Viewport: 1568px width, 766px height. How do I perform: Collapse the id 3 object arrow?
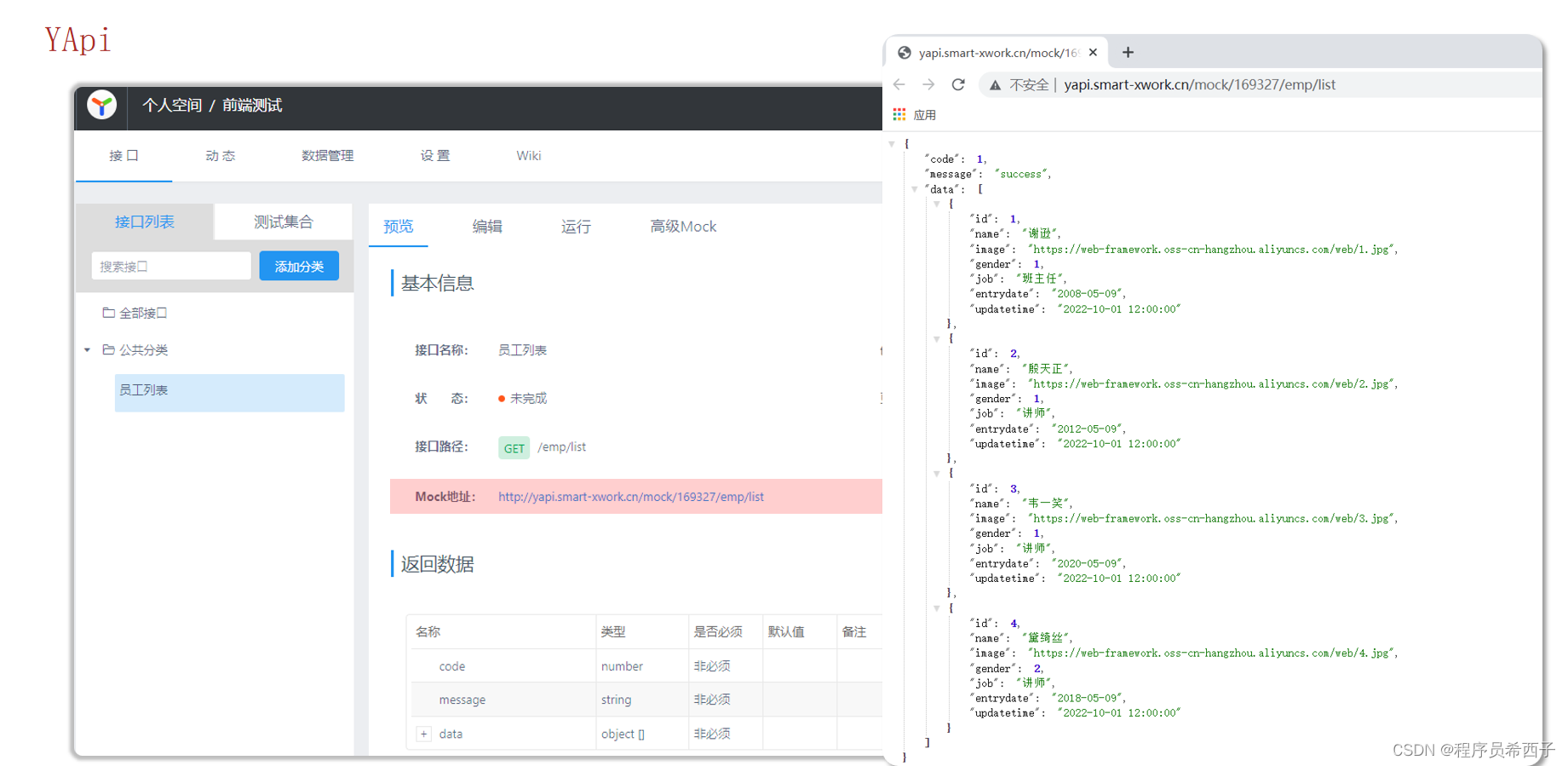(x=937, y=474)
